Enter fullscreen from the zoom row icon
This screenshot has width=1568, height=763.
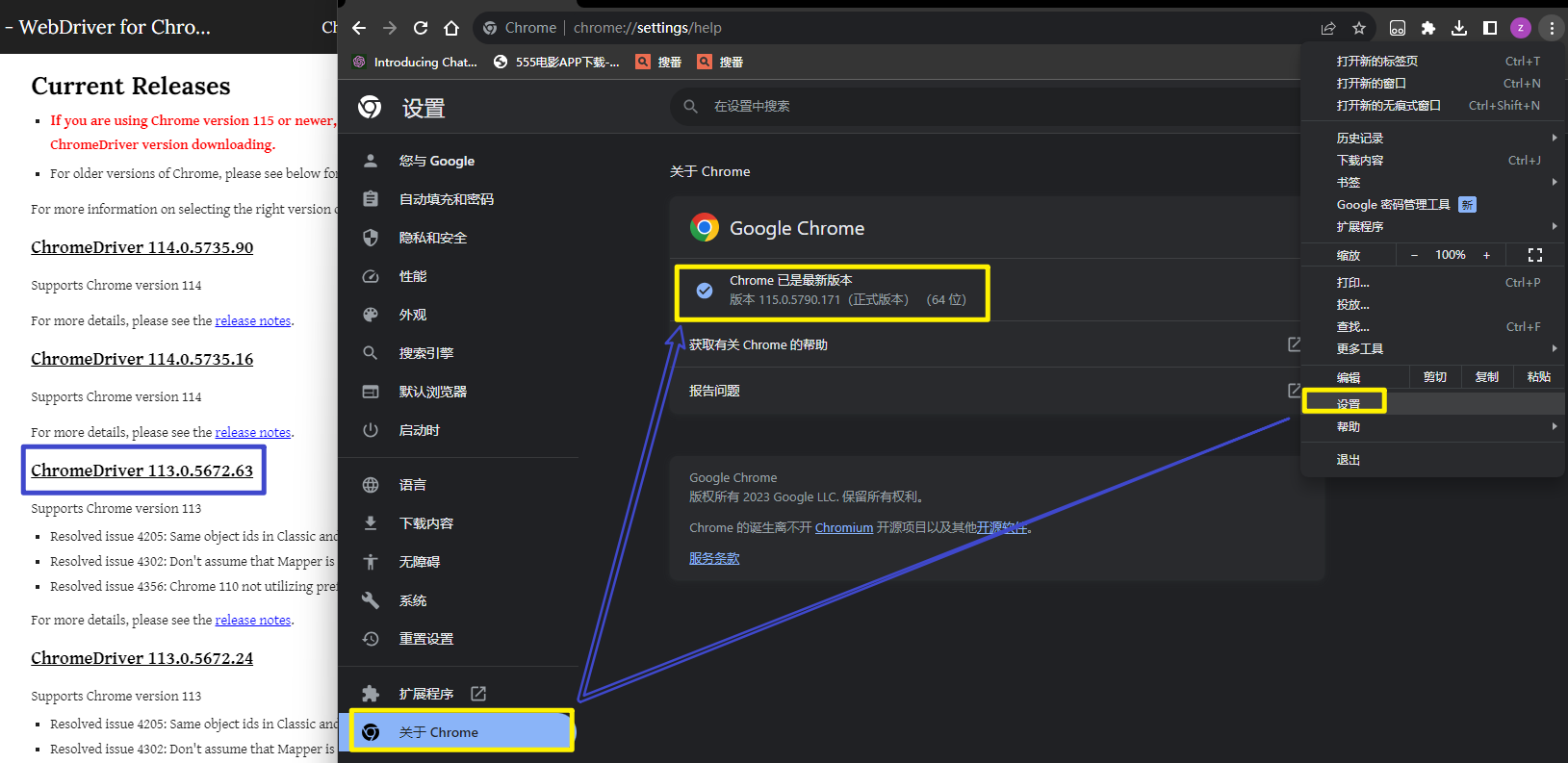[1534, 255]
